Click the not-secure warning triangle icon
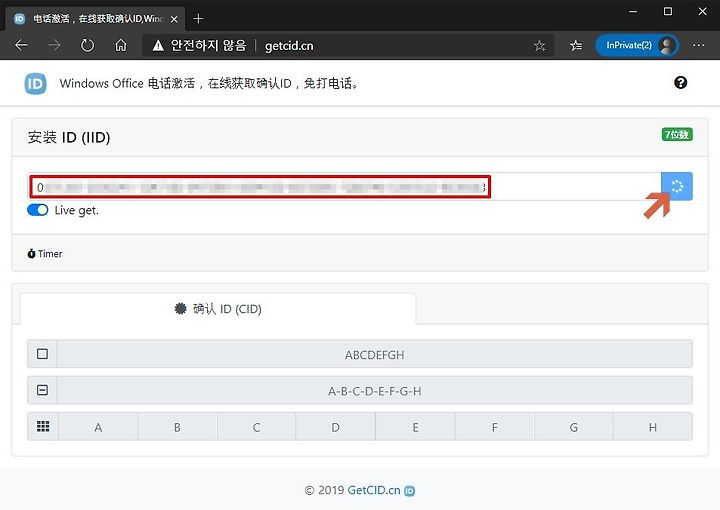 pyautogui.click(x=158, y=45)
